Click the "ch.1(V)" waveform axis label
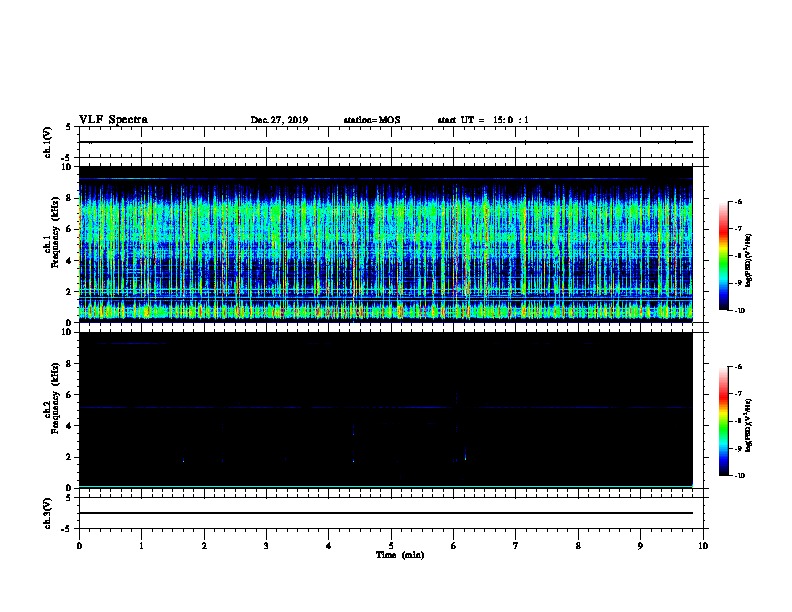792x612 pixels. click(x=48, y=142)
